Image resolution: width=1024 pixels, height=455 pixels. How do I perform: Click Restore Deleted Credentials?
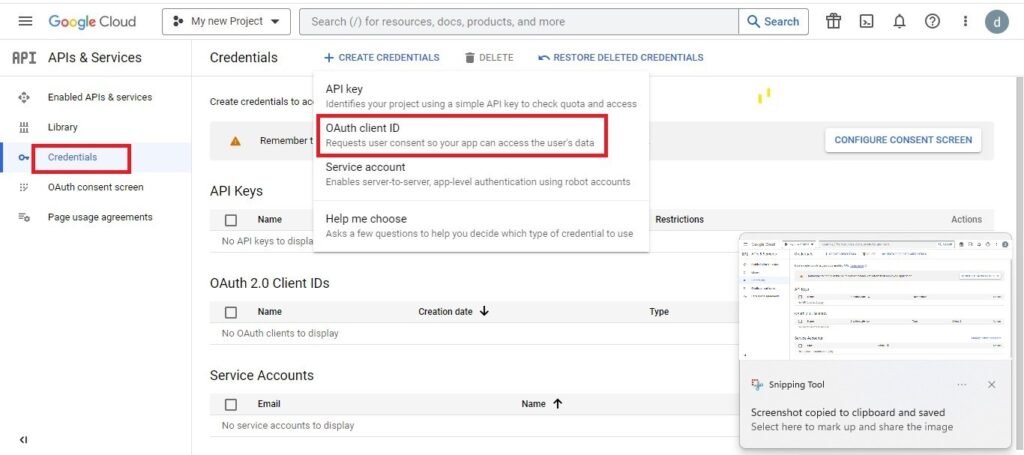point(620,58)
